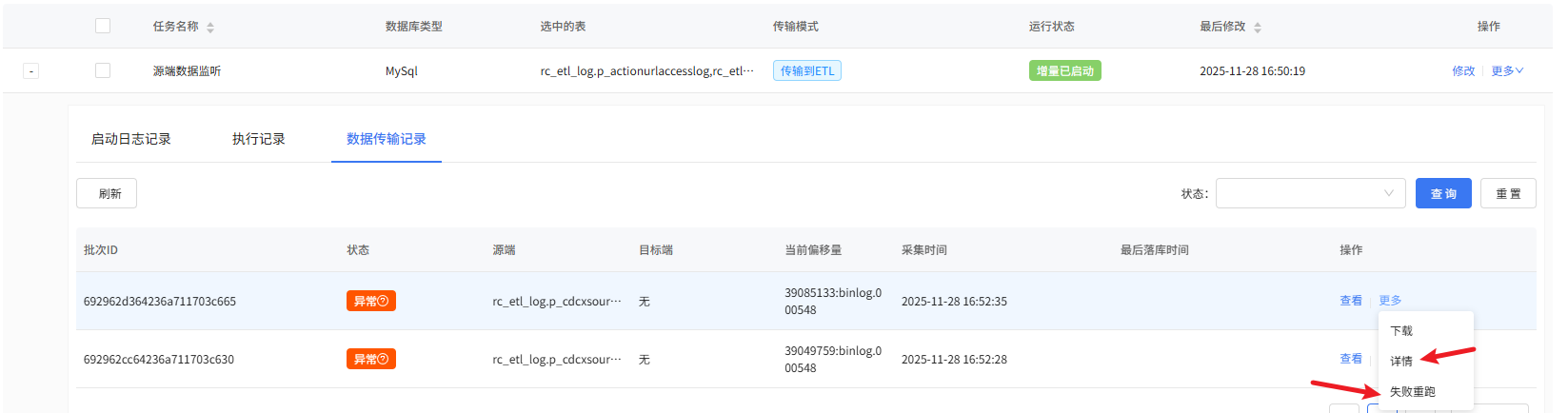
Task: Open the 更多 dropdown in task row
Action: pos(1507,70)
